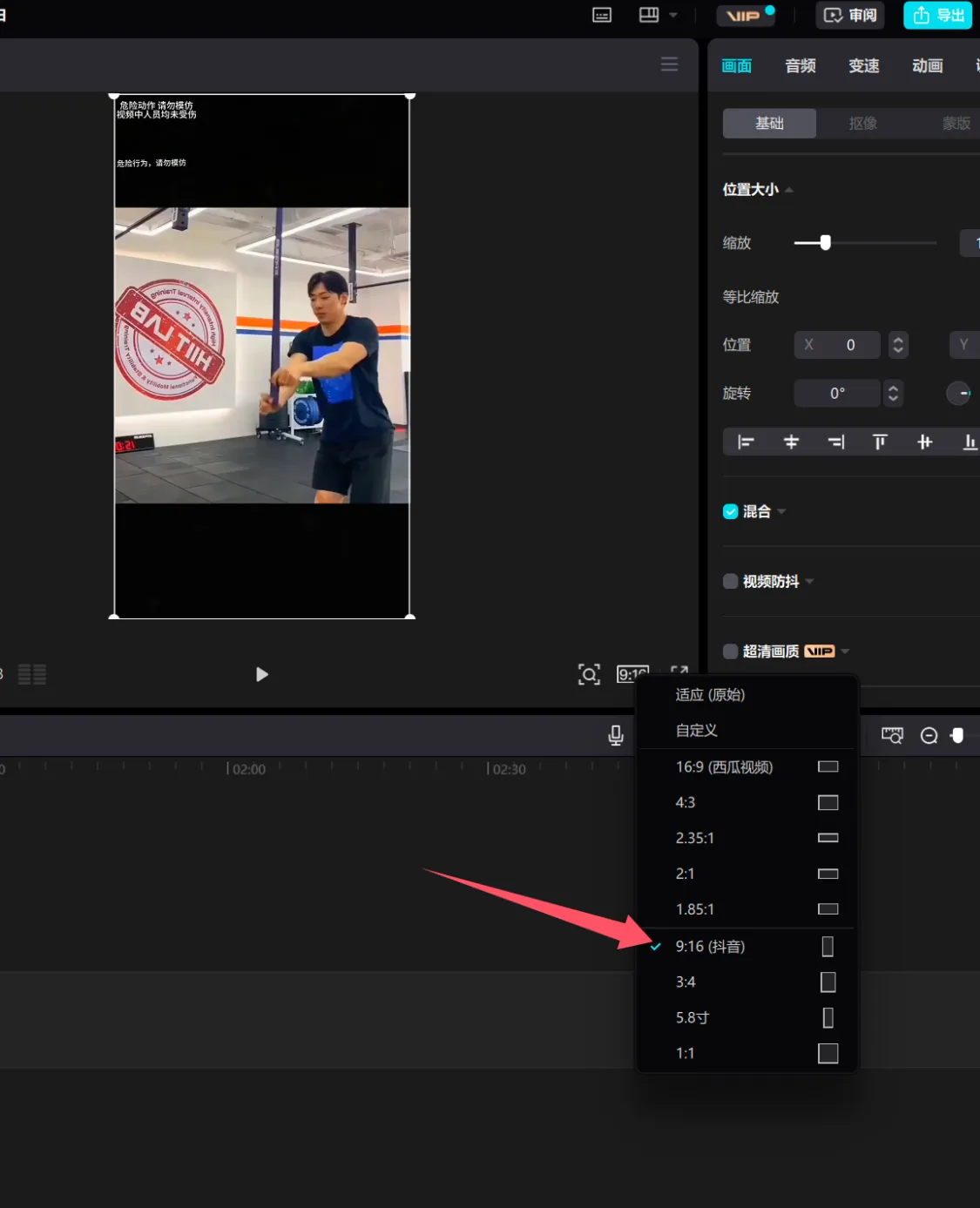Align clip to top edge
The height and width of the screenshot is (1208, 980).
[880, 442]
